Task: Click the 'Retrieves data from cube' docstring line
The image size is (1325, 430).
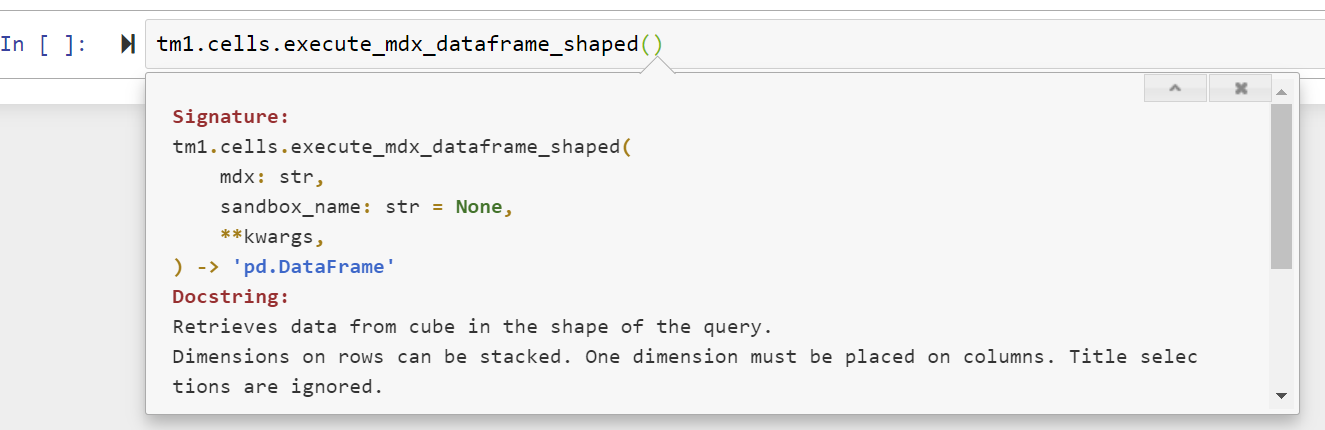Action: (473, 327)
